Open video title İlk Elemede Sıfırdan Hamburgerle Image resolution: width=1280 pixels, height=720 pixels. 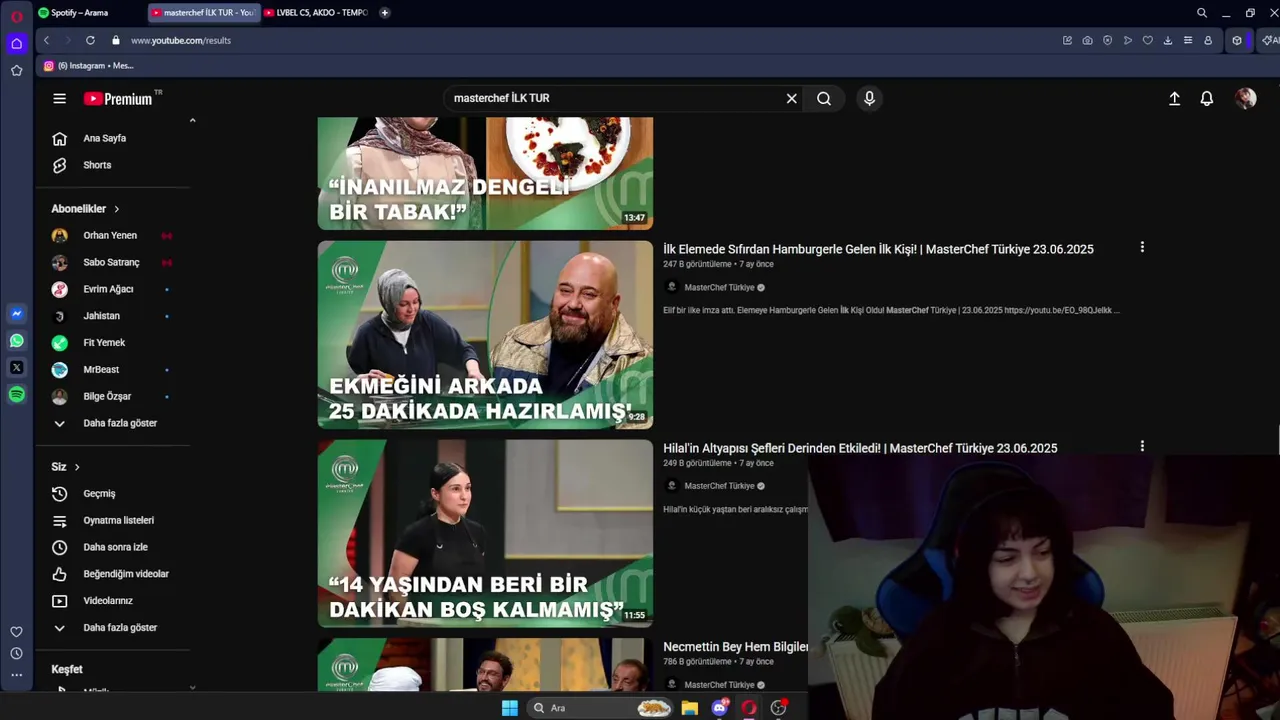(x=878, y=249)
